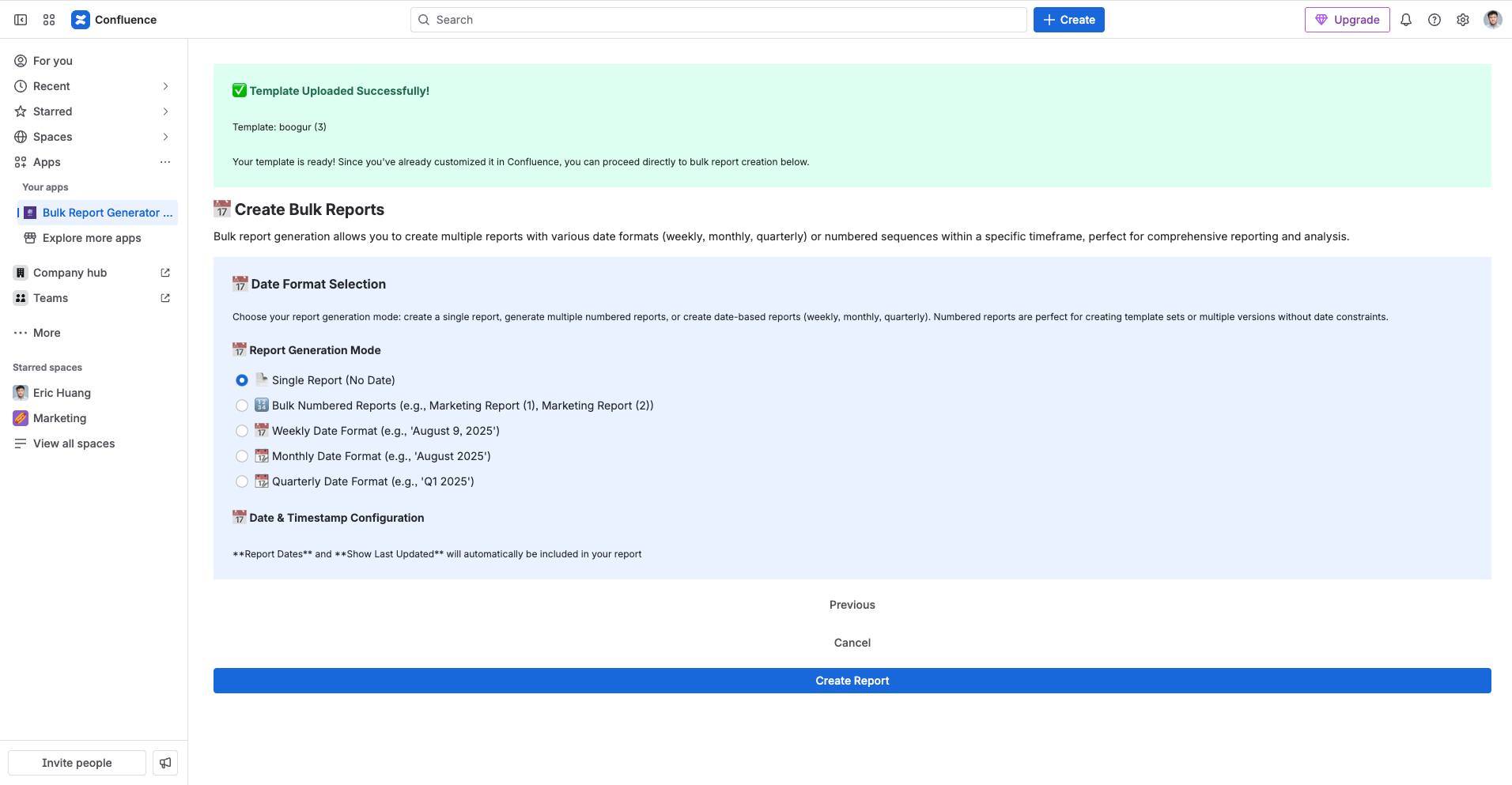Screen dimensions: 1512x785
Task: Open user profile avatar menu
Action: point(1492,20)
